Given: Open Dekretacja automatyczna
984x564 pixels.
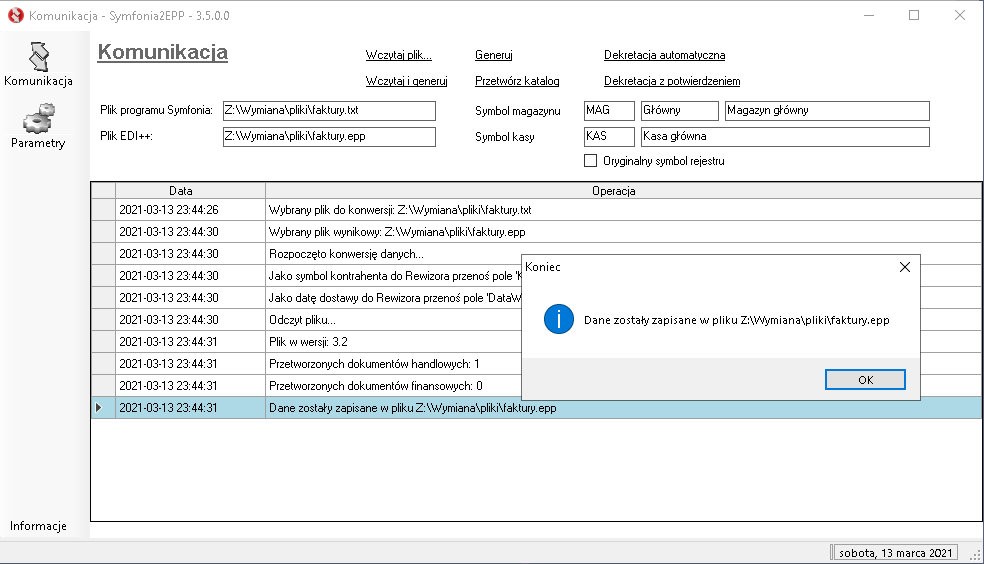Looking at the screenshot, I should point(664,56).
